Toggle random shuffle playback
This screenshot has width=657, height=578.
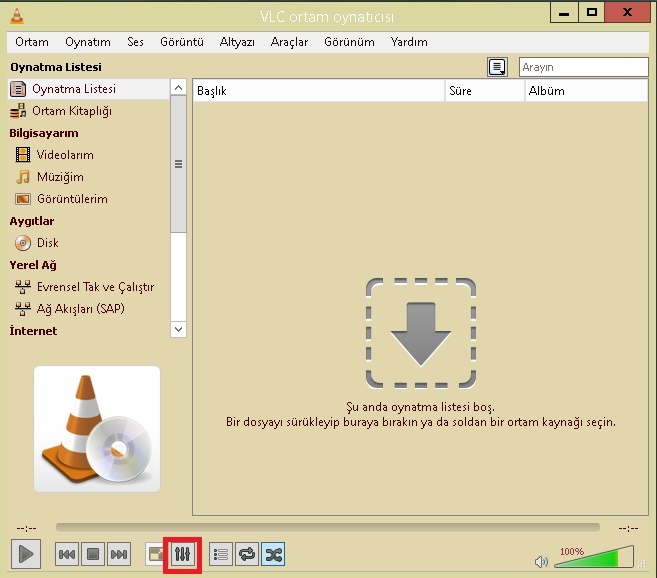pyautogui.click(x=273, y=554)
